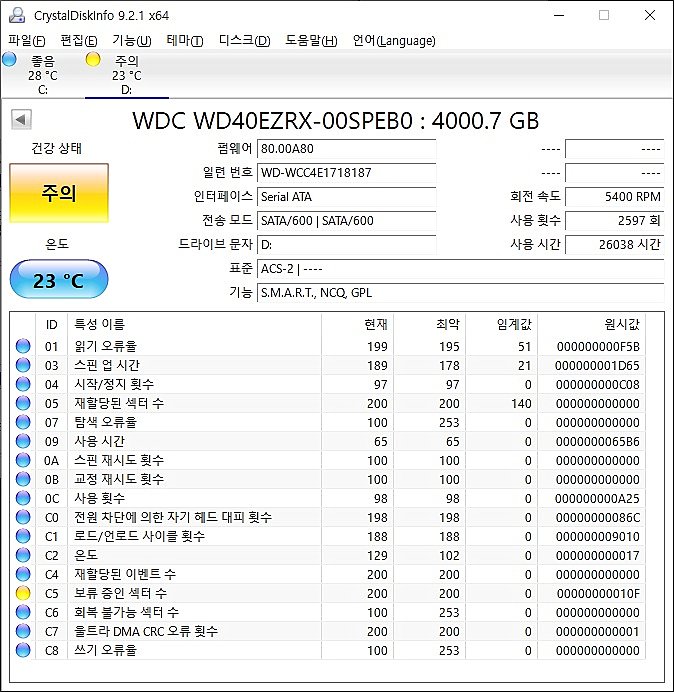Image resolution: width=674 pixels, height=692 pixels.
Task: Click raw value 000000000F5B in row 01
Action: click(x=598, y=347)
